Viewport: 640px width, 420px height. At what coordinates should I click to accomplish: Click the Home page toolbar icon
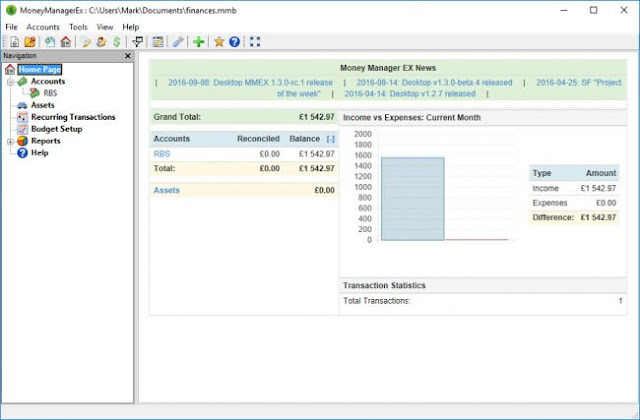[65, 42]
